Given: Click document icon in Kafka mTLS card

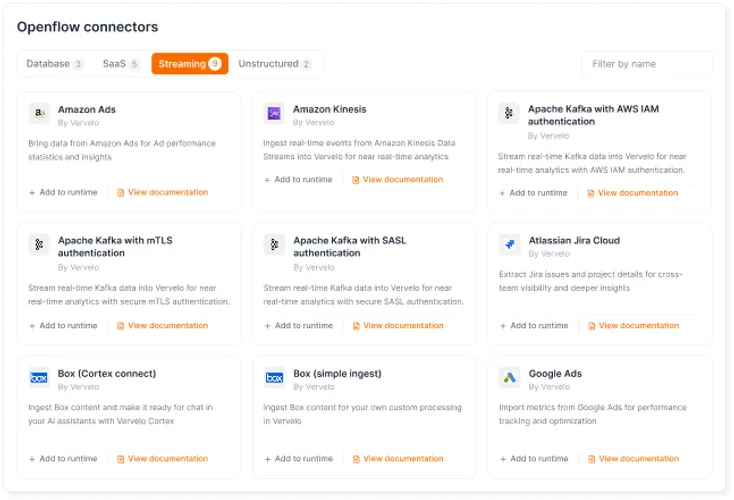Looking at the screenshot, I should click(x=120, y=326).
